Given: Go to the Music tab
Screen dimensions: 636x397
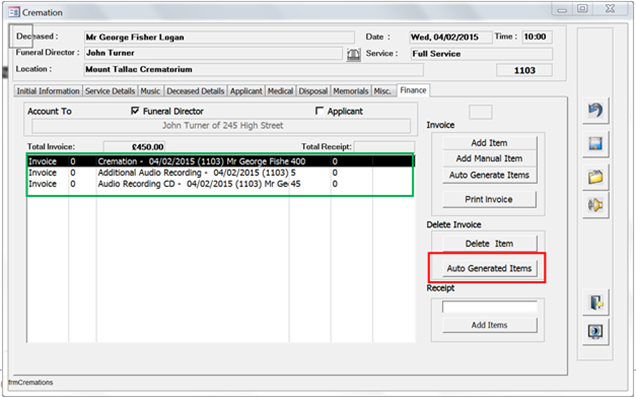Looking at the screenshot, I should [150, 91].
